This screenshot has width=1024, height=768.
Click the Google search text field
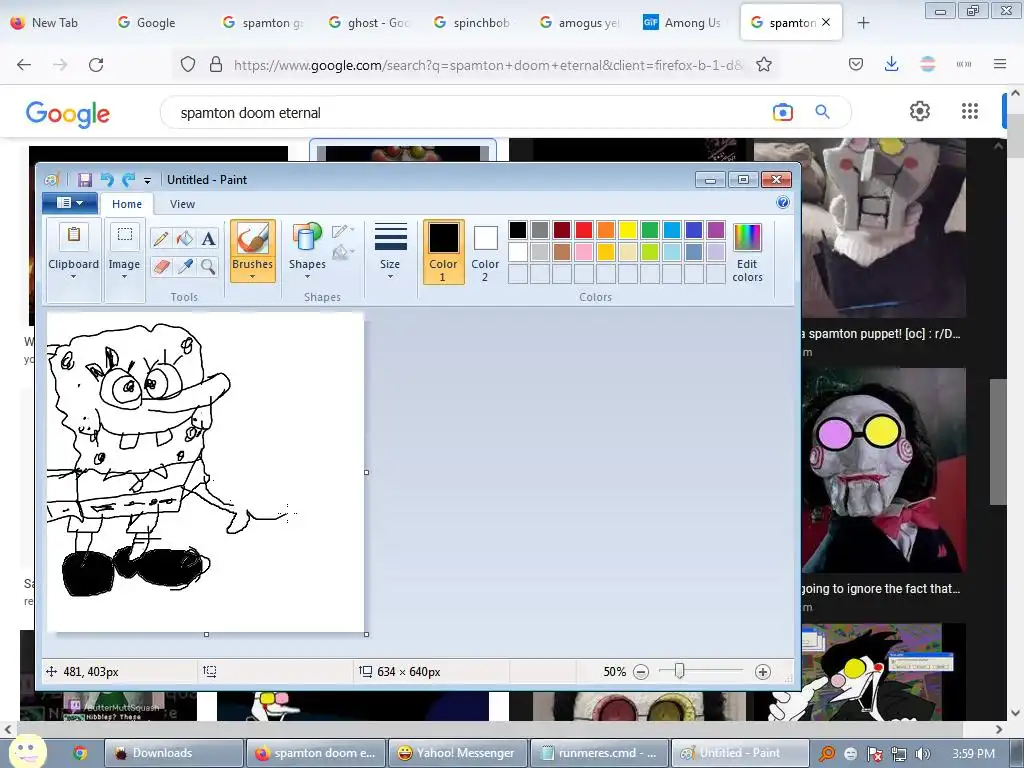click(x=470, y=113)
